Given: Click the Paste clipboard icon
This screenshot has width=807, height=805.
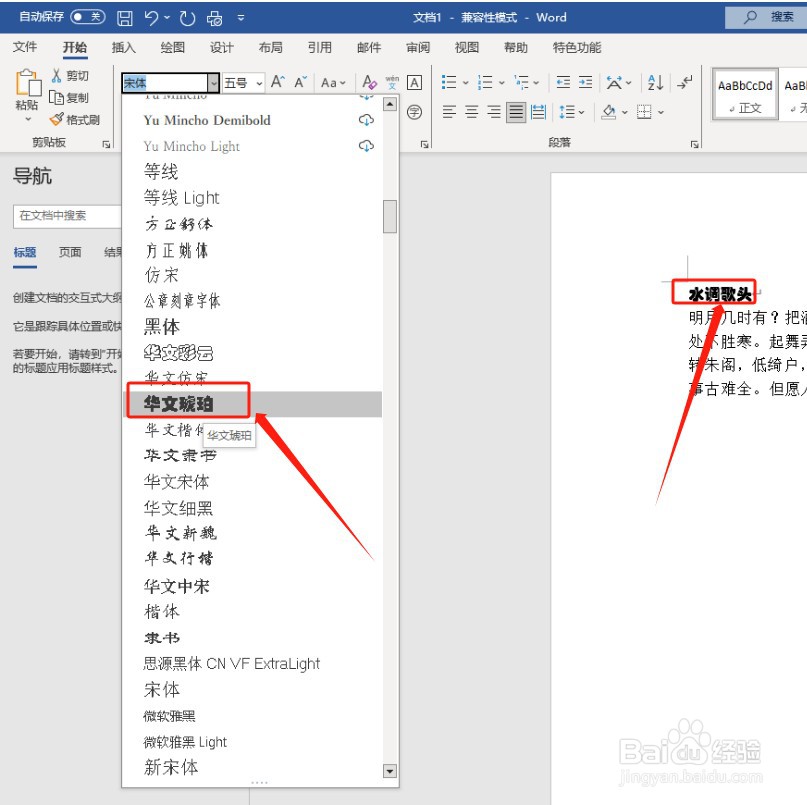Looking at the screenshot, I should click(x=28, y=83).
